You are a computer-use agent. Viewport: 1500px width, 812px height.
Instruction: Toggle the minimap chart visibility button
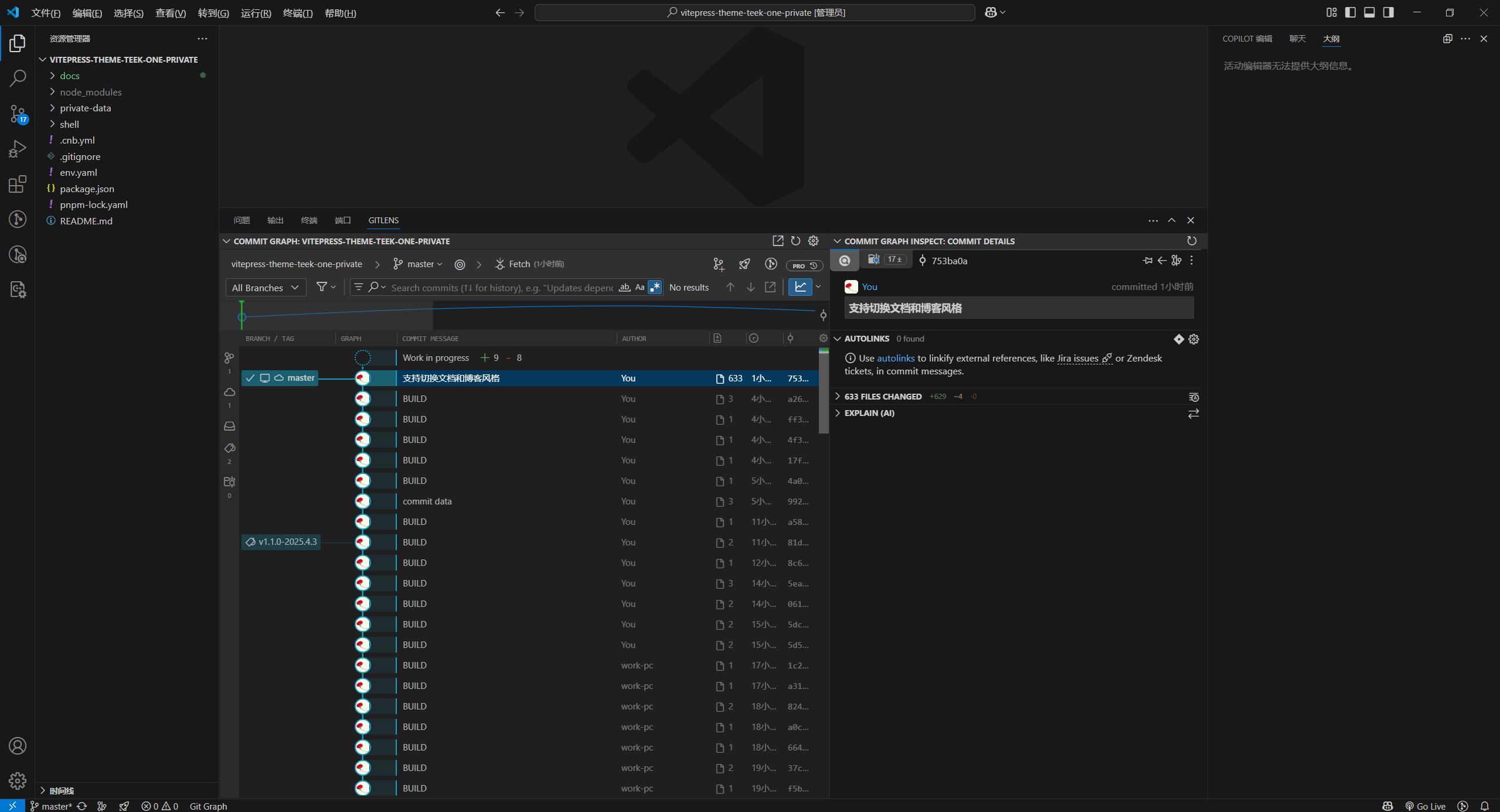coord(800,287)
